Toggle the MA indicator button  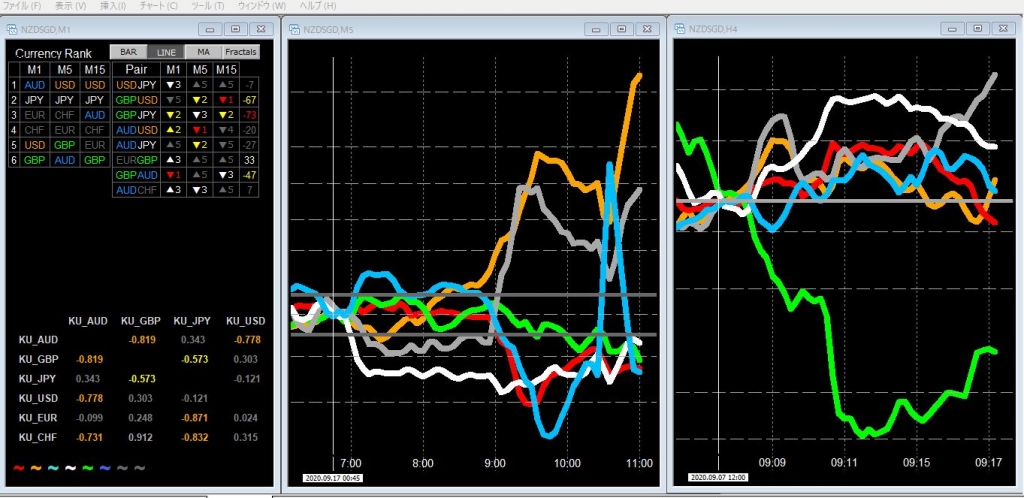pos(203,52)
